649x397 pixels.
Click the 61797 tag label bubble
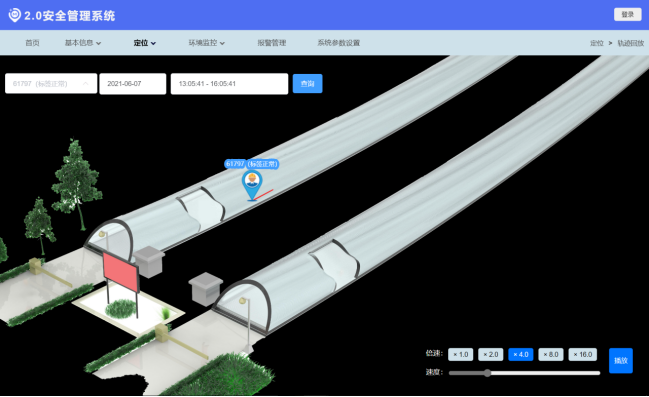(252, 164)
